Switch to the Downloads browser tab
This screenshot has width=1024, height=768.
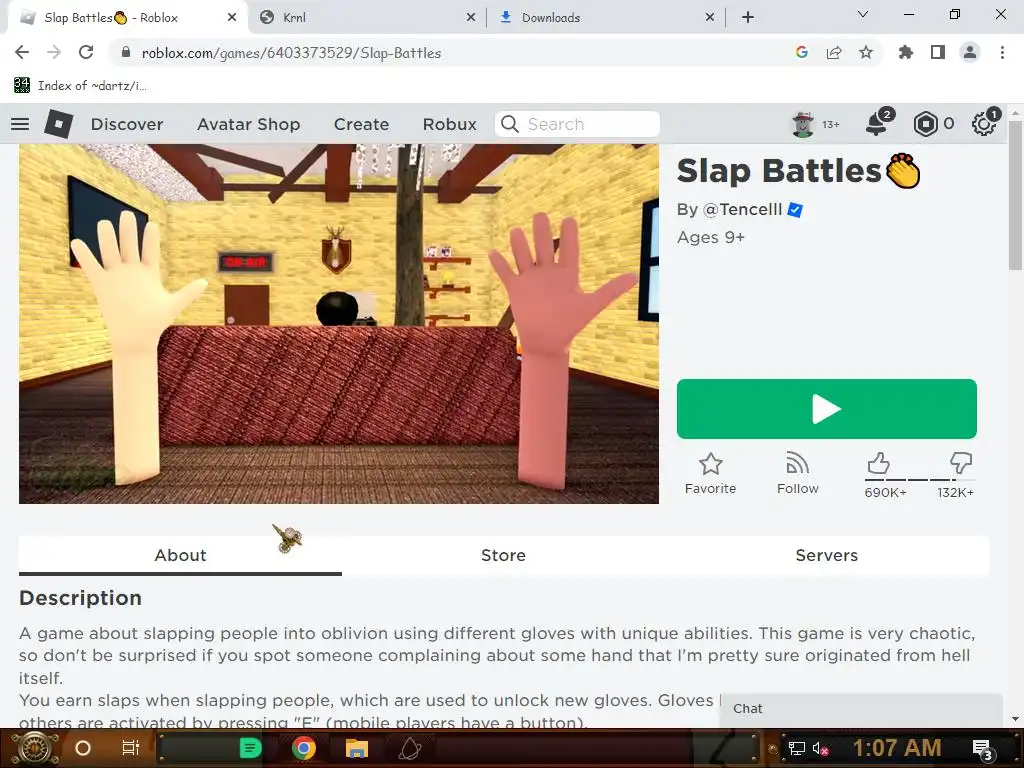[x=604, y=18]
